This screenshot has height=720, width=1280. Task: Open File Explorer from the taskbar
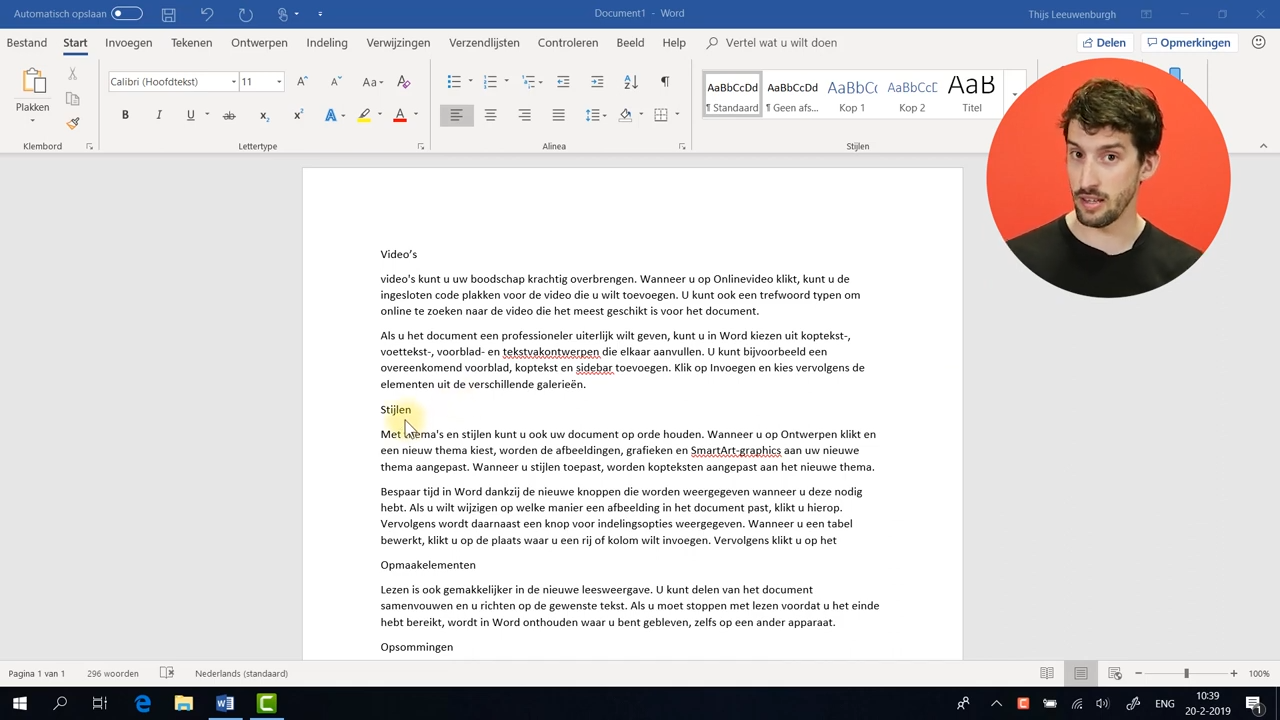(183, 704)
